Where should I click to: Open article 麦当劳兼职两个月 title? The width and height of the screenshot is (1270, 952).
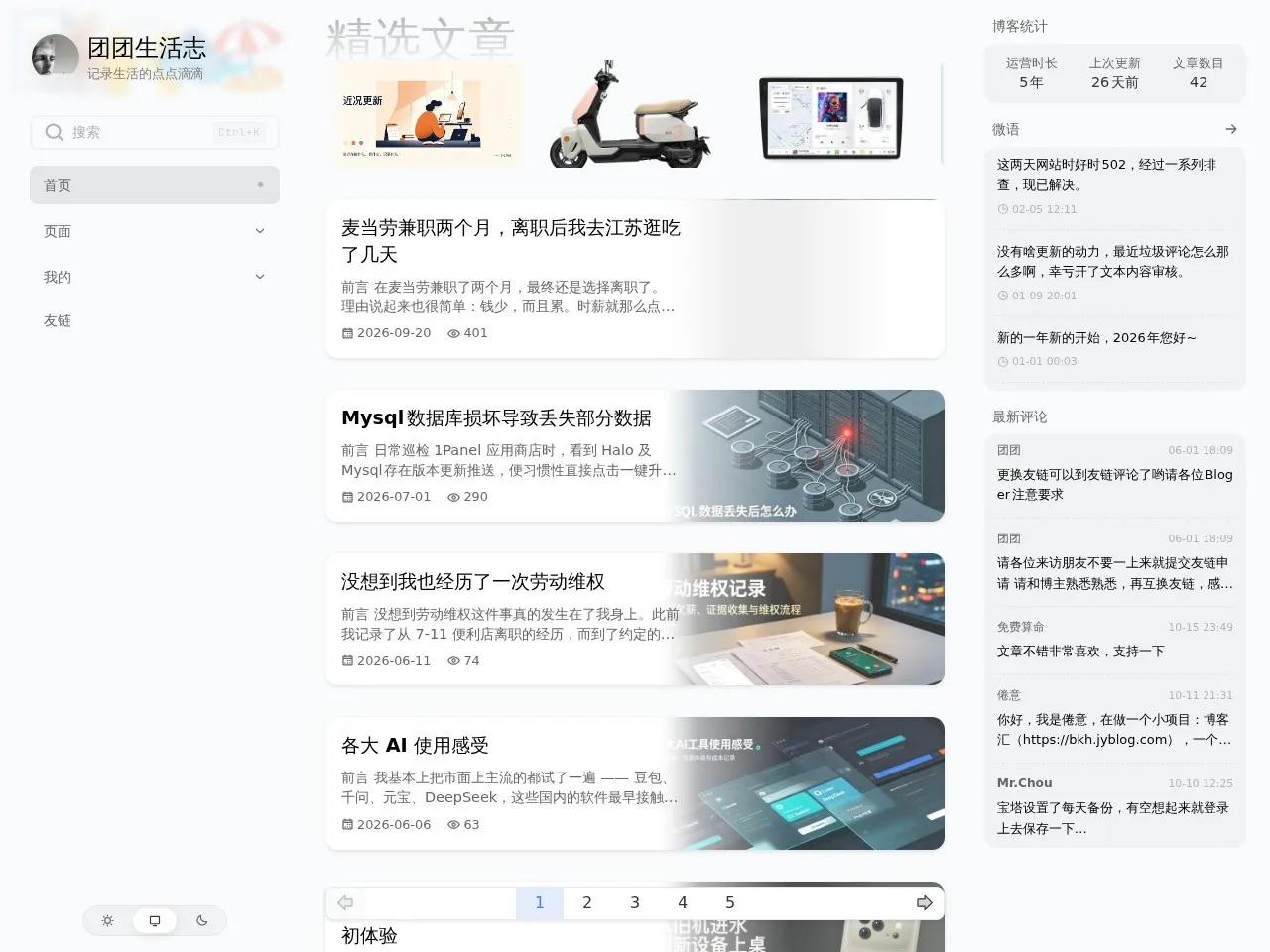point(511,241)
